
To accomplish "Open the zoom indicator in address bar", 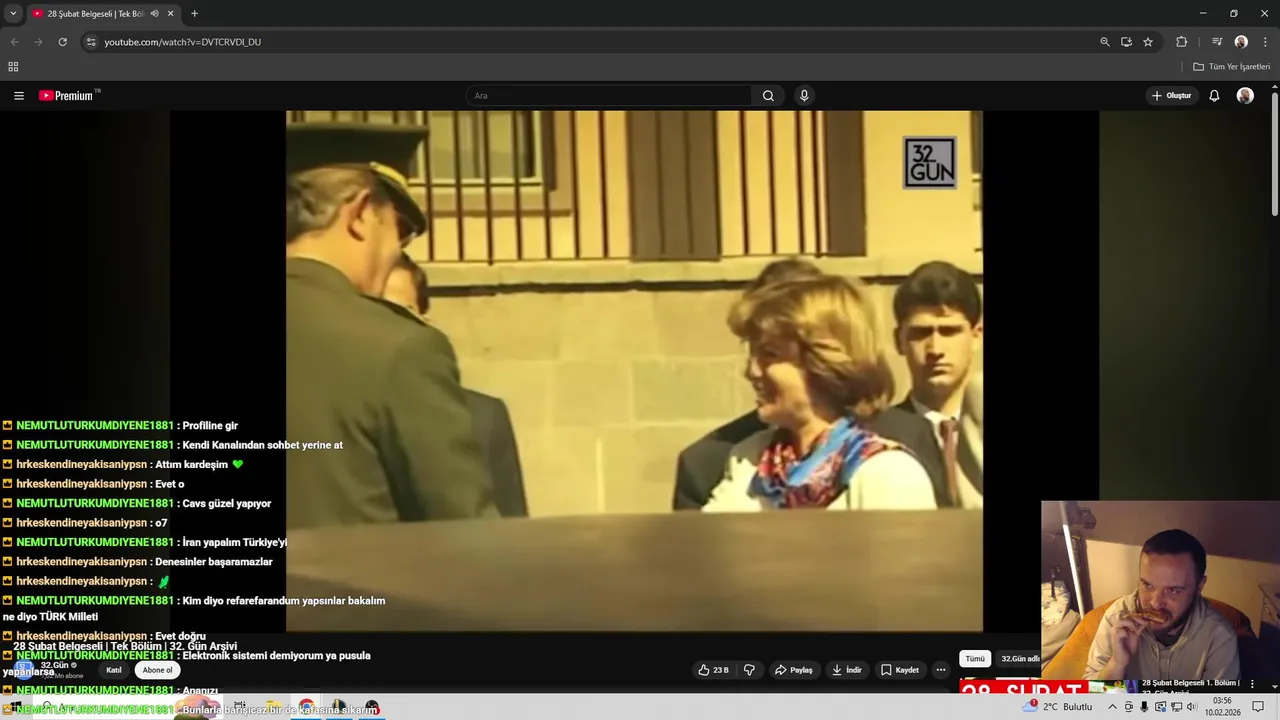I will pyautogui.click(x=1104, y=42).
